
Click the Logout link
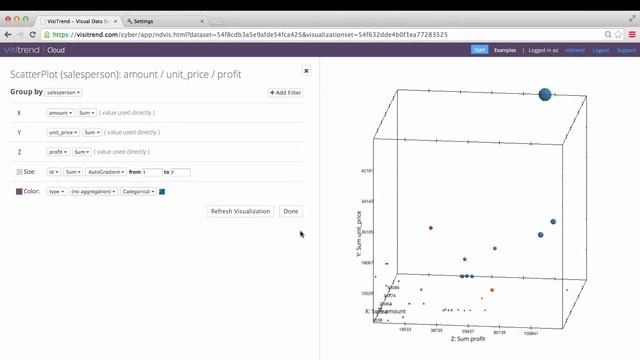[x=601, y=50]
